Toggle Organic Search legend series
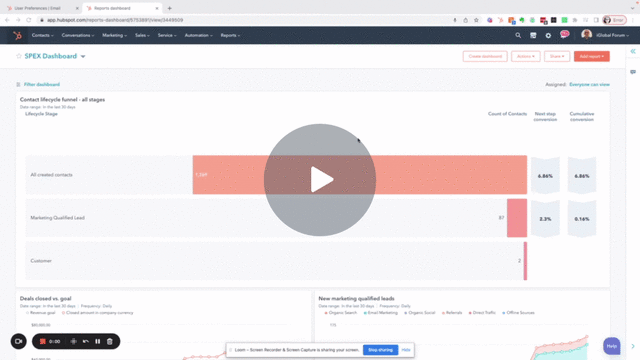 (340, 313)
